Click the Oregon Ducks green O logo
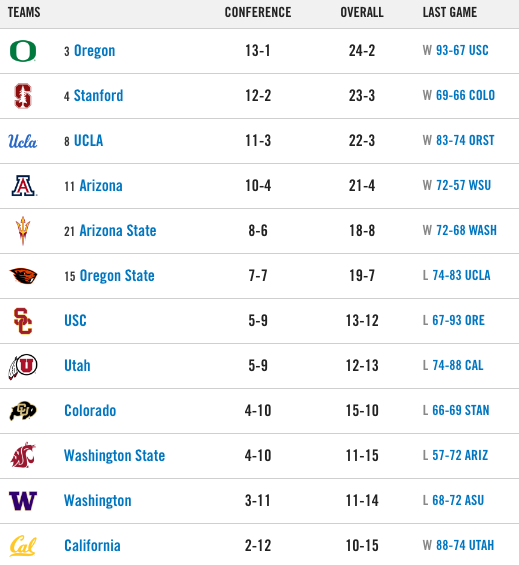This screenshot has width=519, height=565. pos(23,51)
